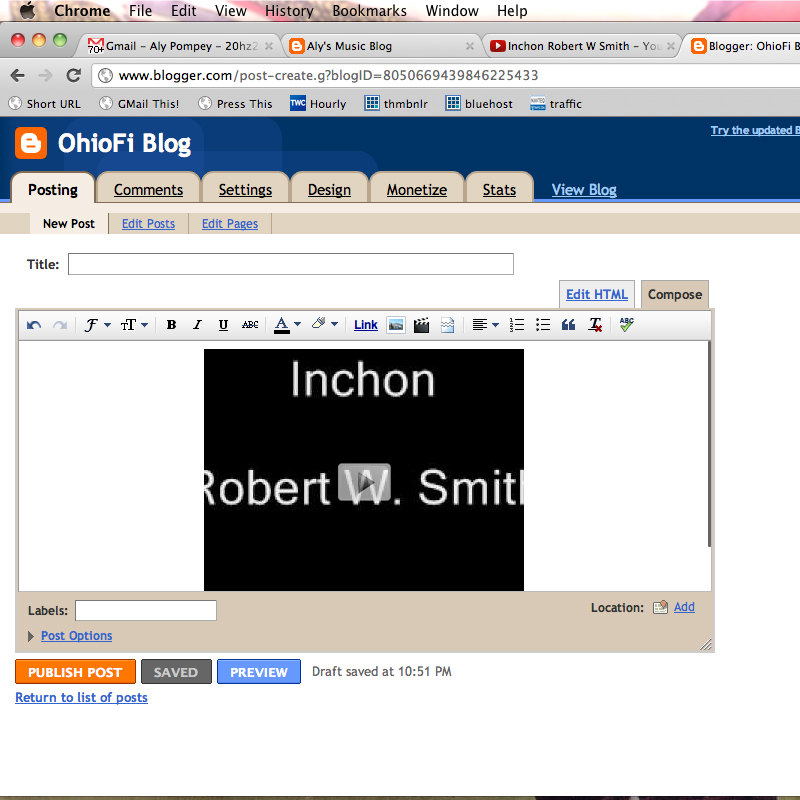The height and width of the screenshot is (800, 800).
Task: Open Bookmarks menu in menu bar
Action: [369, 11]
